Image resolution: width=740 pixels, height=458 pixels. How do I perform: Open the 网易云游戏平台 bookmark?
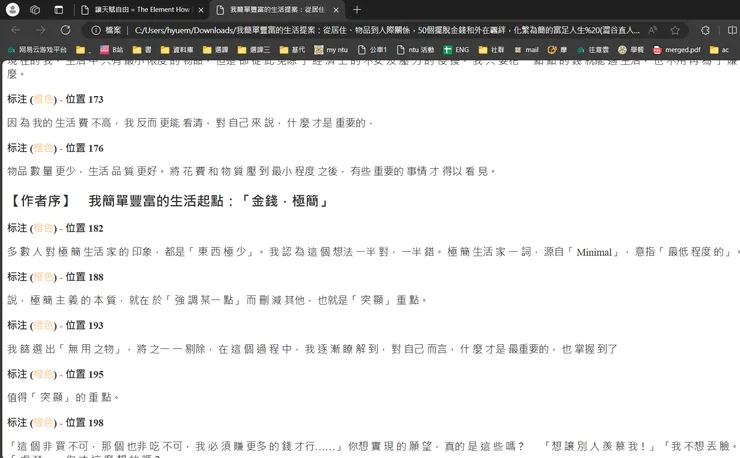[x=38, y=50]
